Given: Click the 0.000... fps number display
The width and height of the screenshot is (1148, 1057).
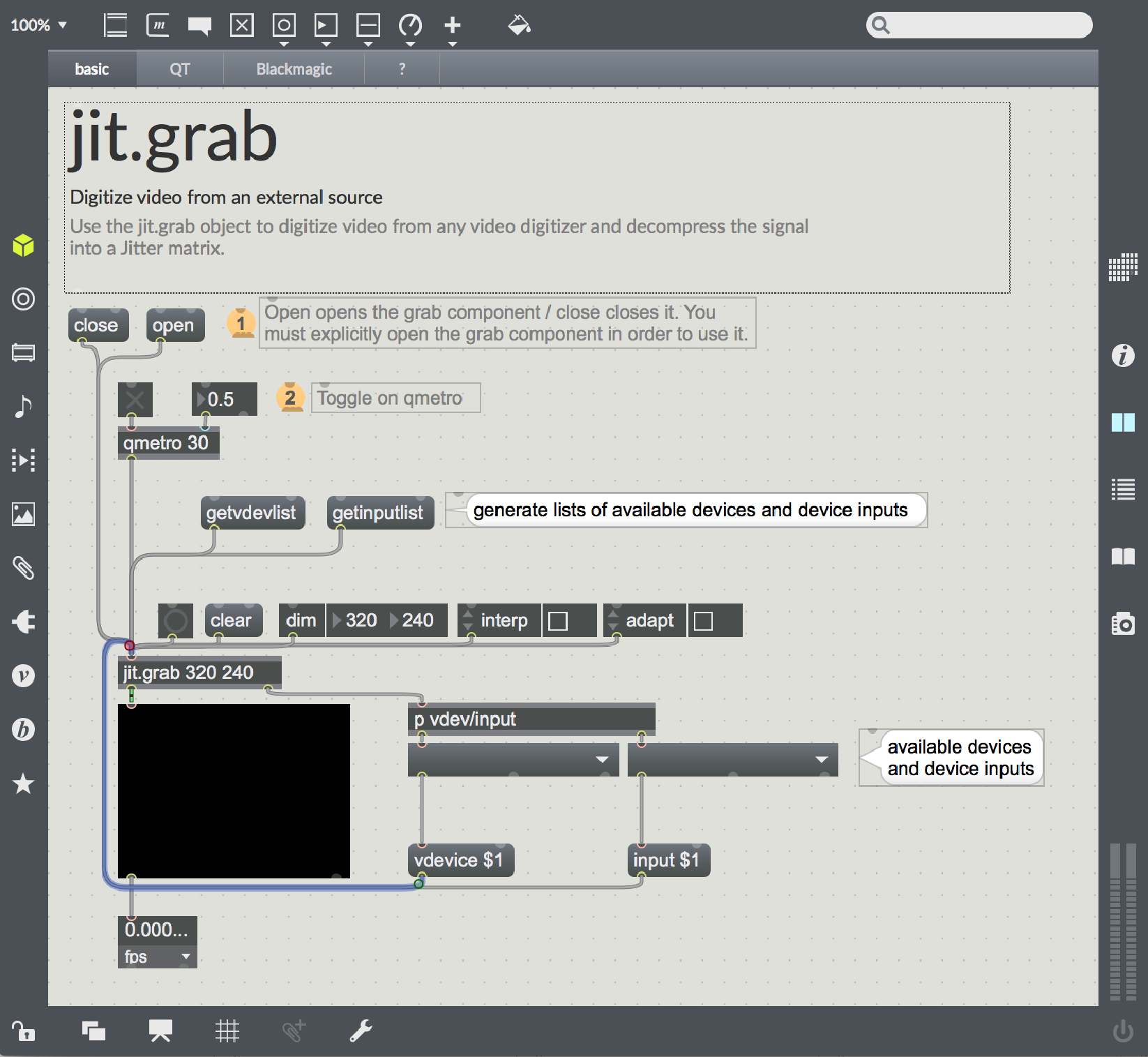Looking at the screenshot, I should tap(157, 930).
